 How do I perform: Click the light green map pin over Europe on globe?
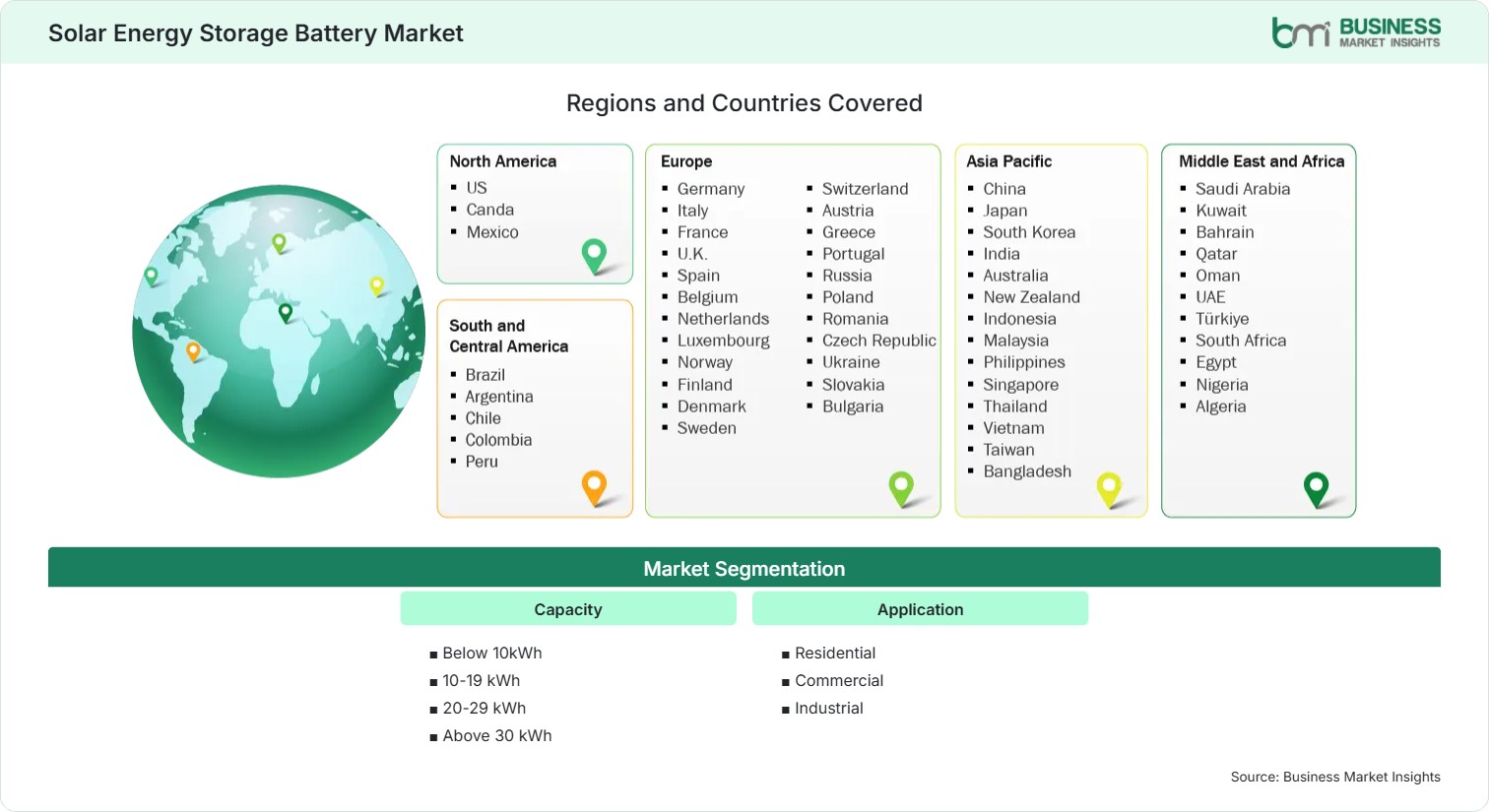(279, 243)
